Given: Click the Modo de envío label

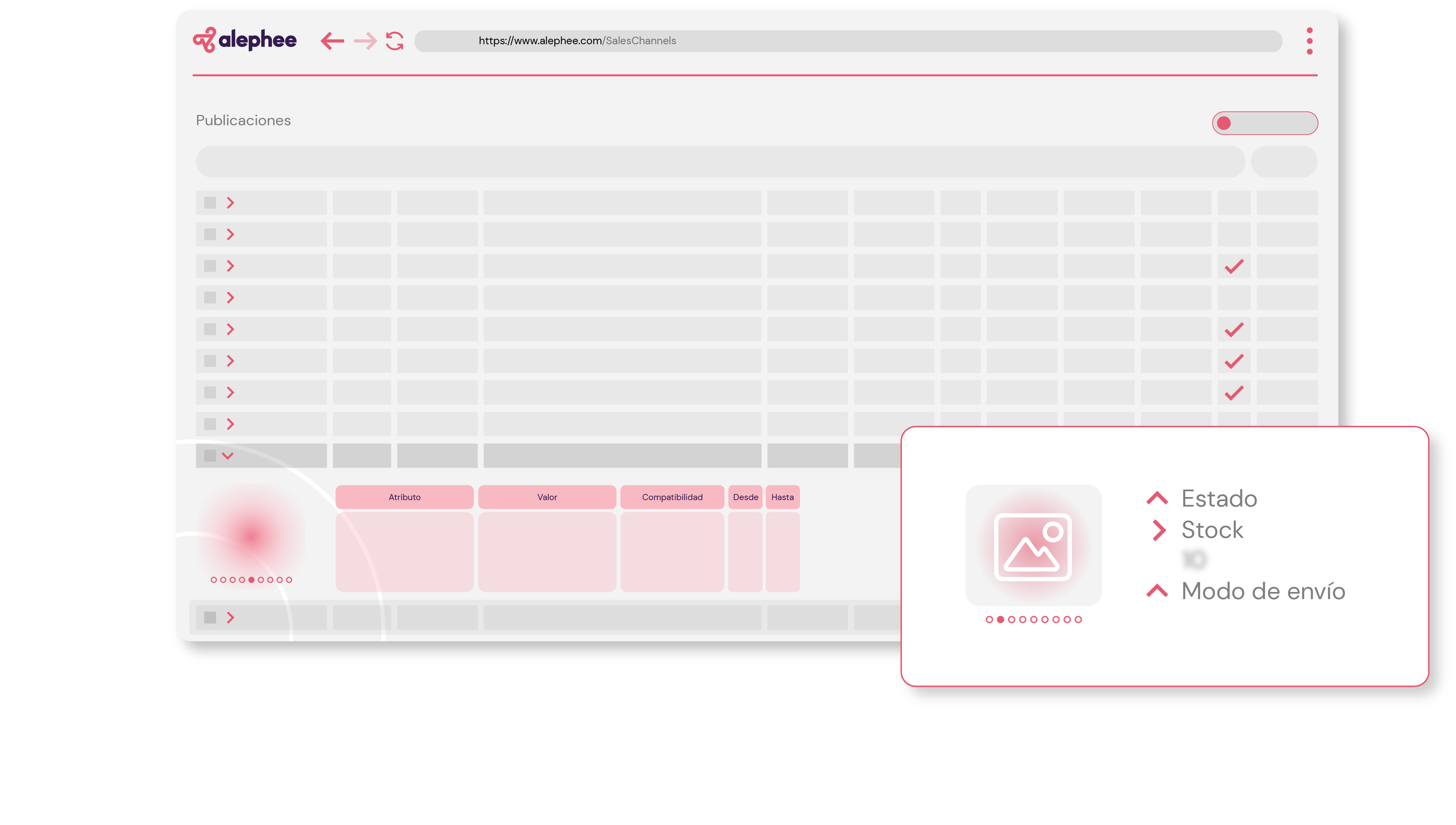Looking at the screenshot, I should pos(1263,591).
